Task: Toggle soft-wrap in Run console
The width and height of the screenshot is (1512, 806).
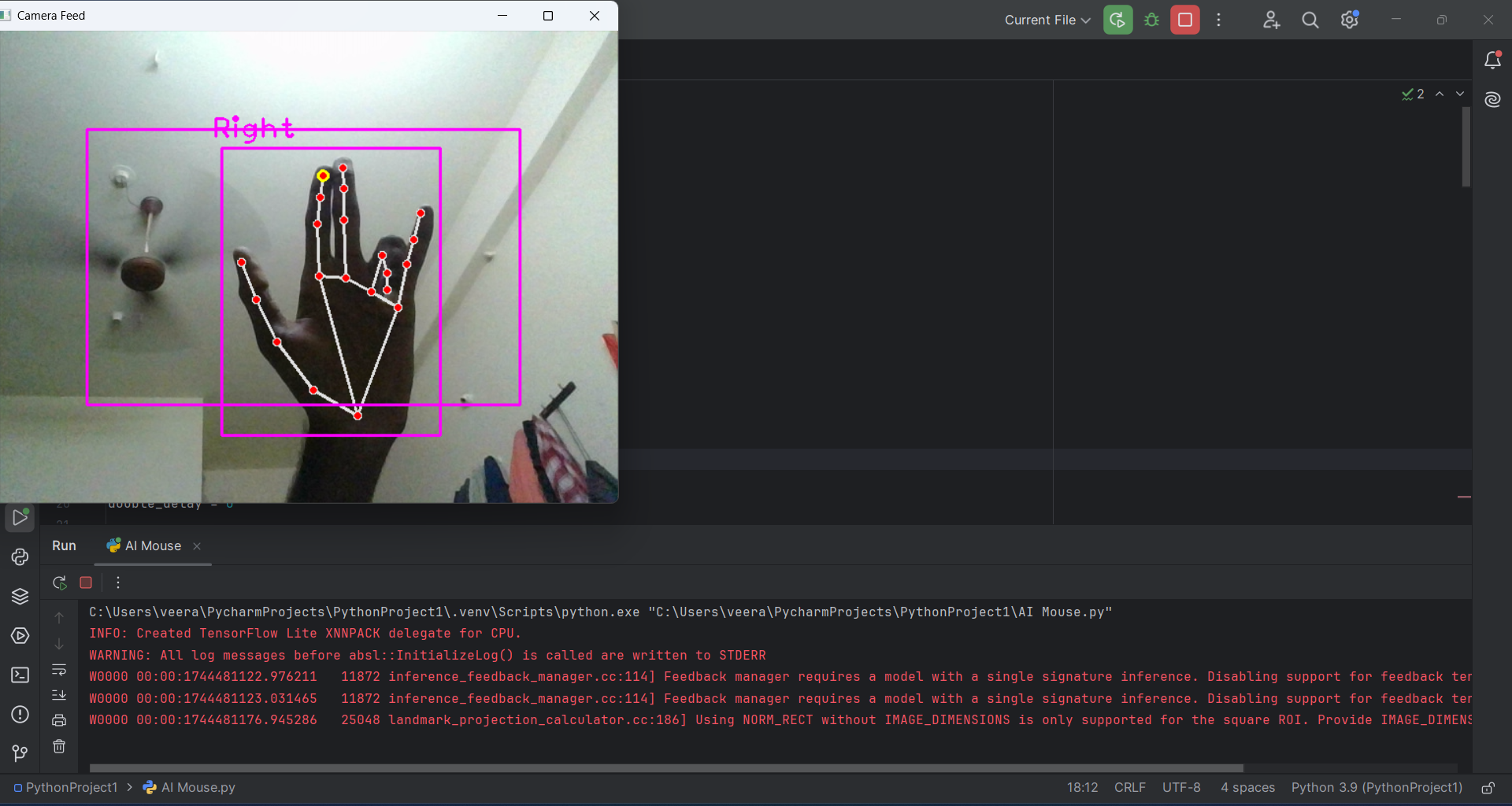Action: pyautogui.click(x=59, y=670)
